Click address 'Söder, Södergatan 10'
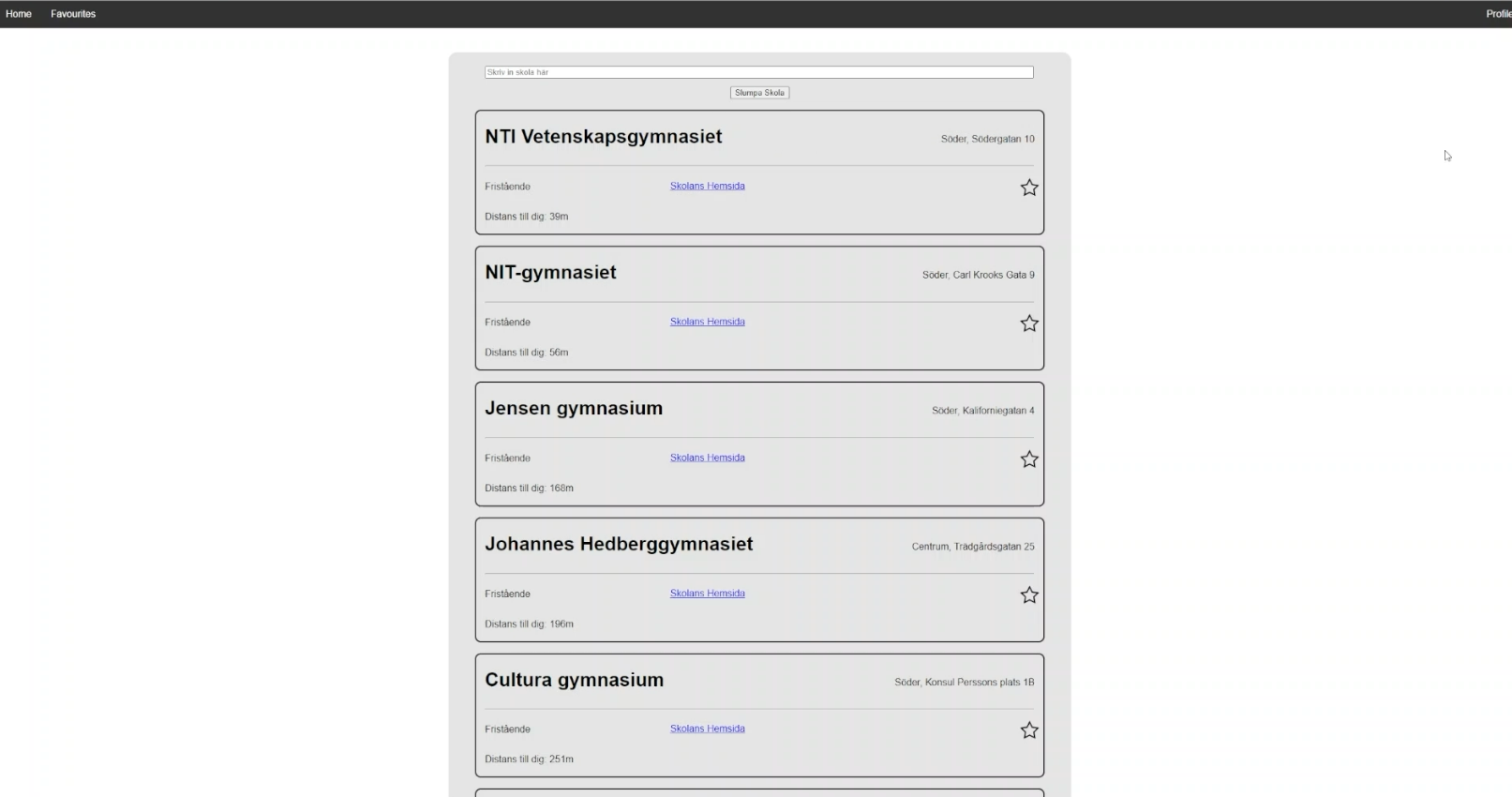The width and height of the screenshot is (1512, 797). (988, 139)
